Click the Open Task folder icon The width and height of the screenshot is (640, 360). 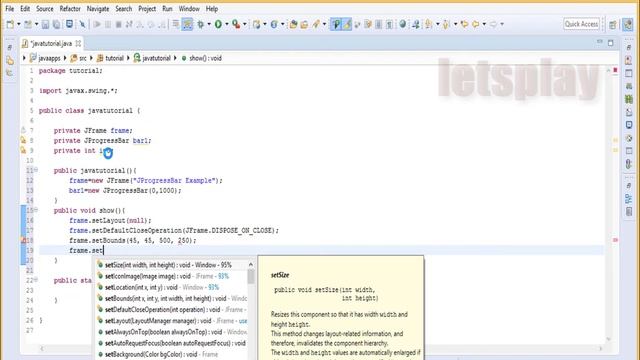[x=304, y=24]
